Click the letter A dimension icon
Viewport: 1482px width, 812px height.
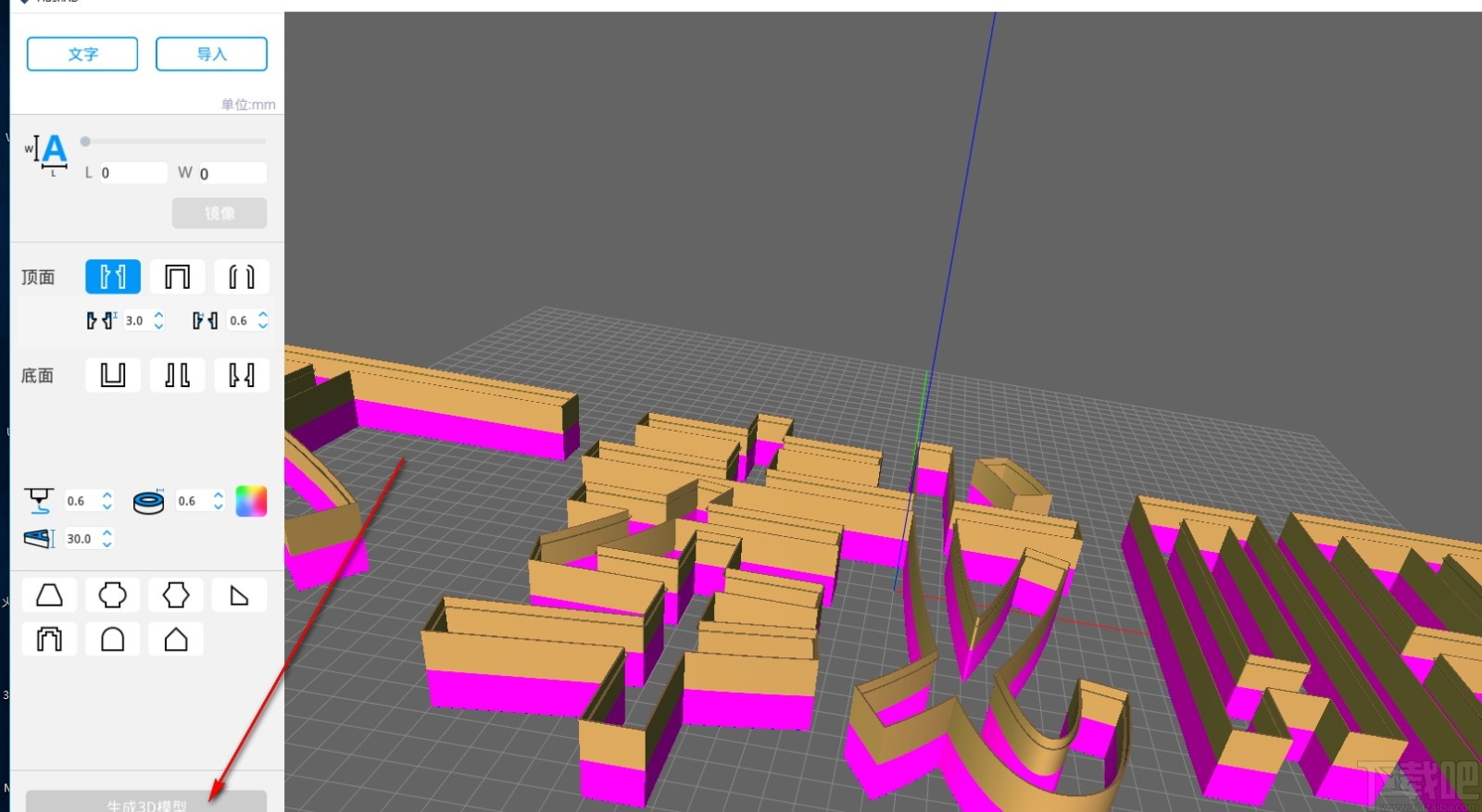pos(46,154)
